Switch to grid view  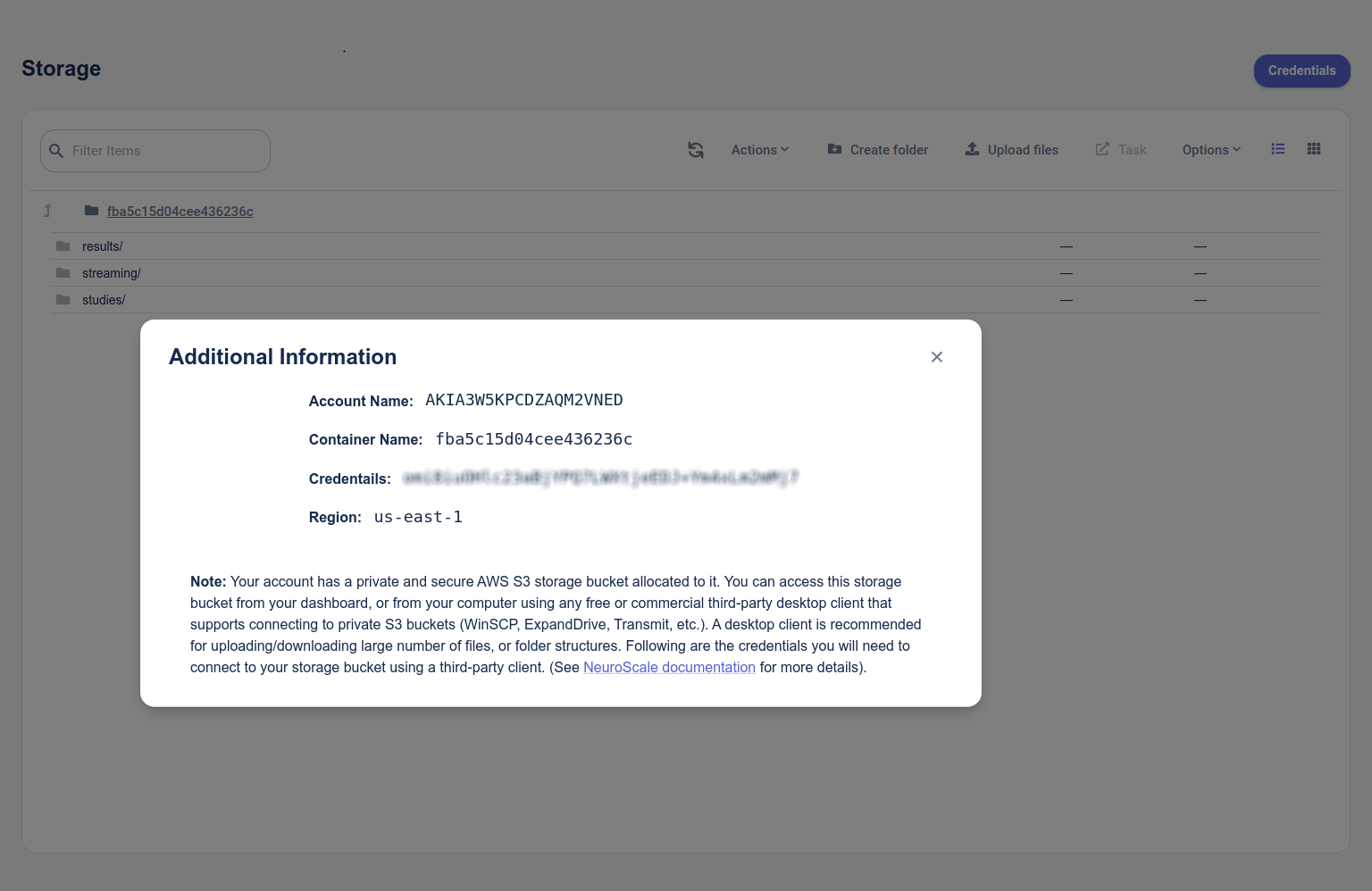tap(1314, 149)
